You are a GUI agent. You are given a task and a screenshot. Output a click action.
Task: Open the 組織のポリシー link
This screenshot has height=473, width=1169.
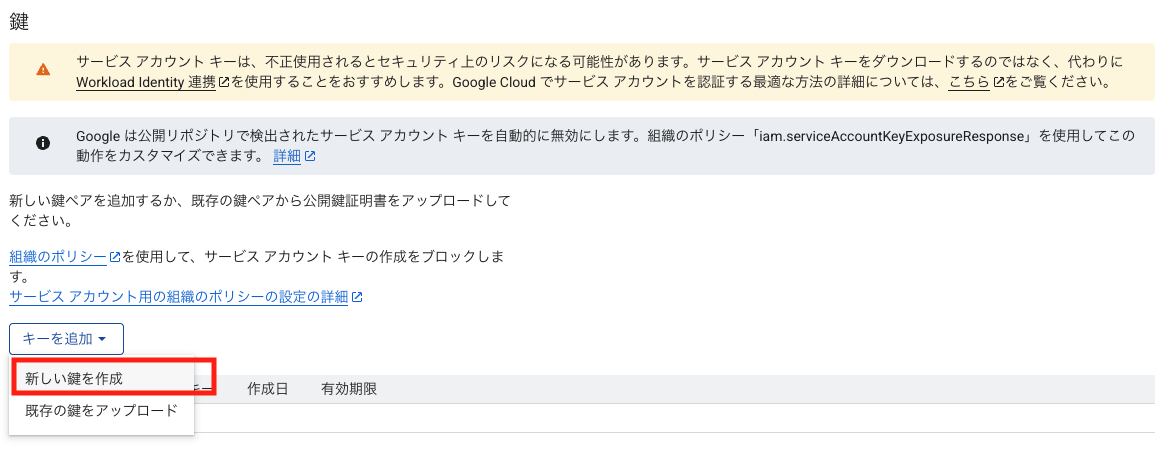(x=58, y=257)
